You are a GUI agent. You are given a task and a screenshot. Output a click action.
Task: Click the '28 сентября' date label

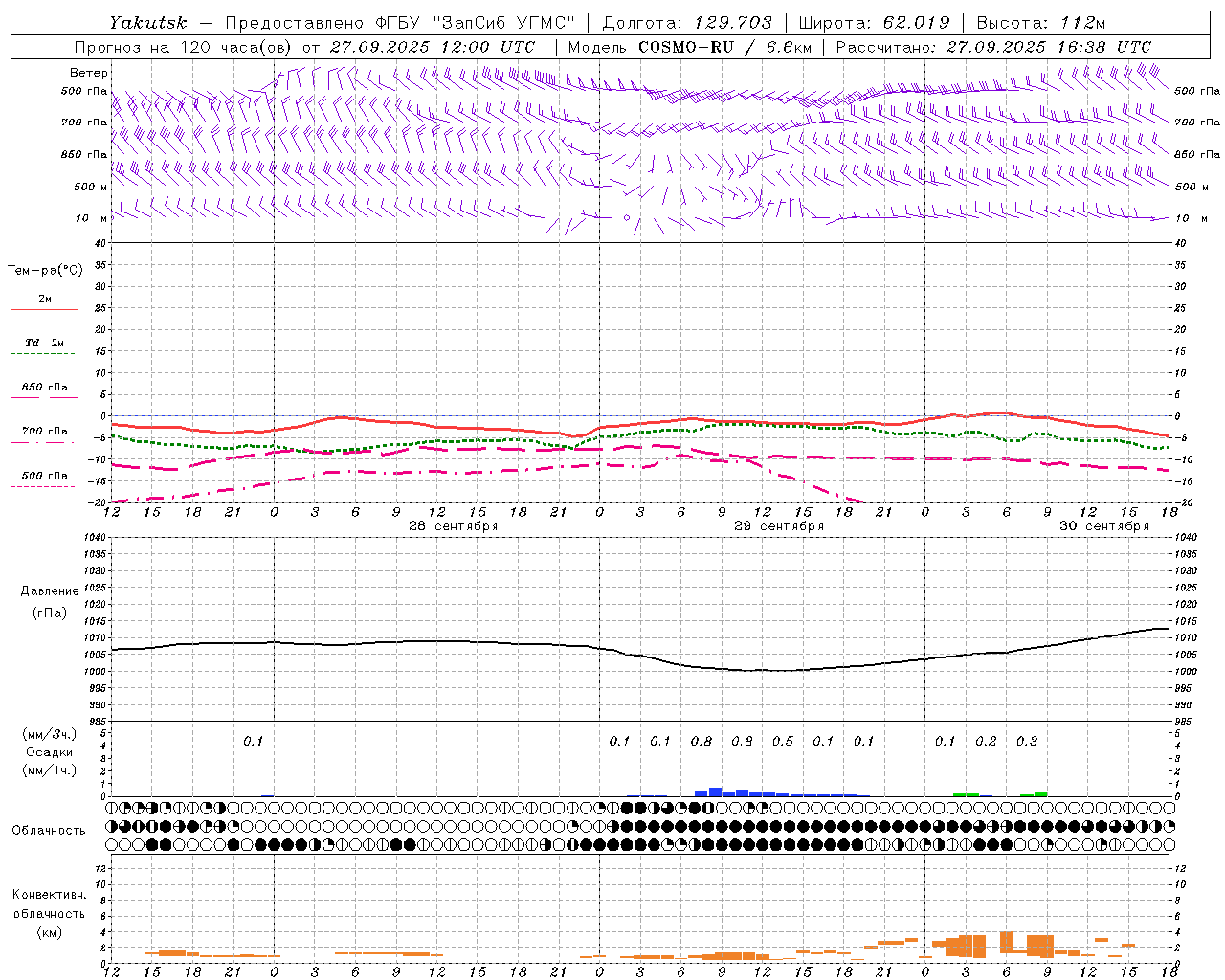(x=454, y=526)
